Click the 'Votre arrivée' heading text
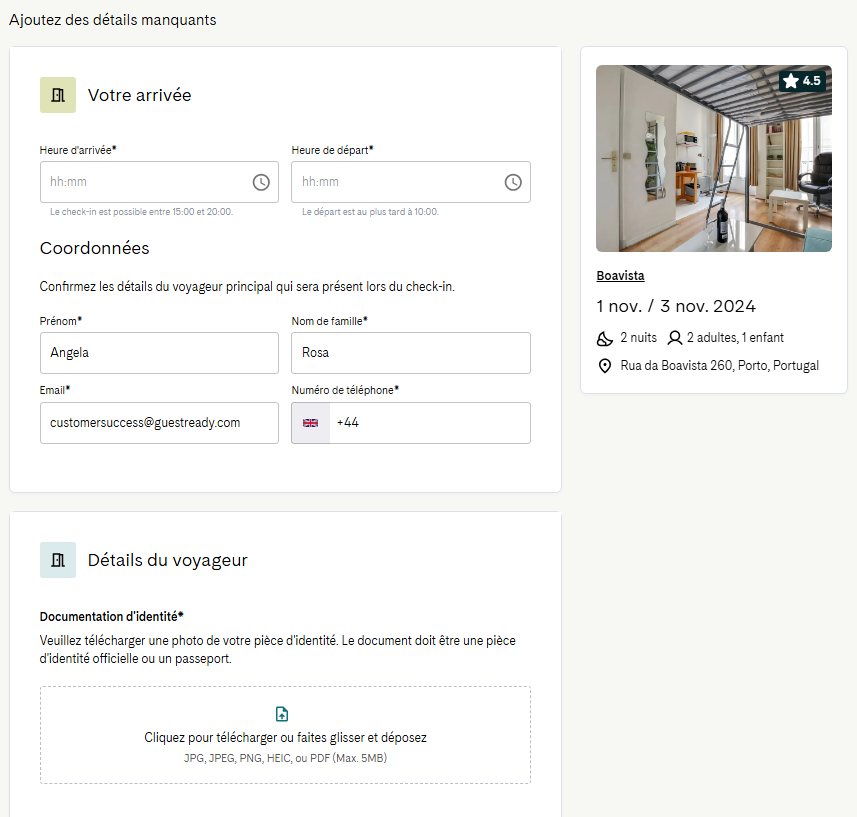This screenshot has width=857, height=817. pyautogui.click(x=139, y=95)
